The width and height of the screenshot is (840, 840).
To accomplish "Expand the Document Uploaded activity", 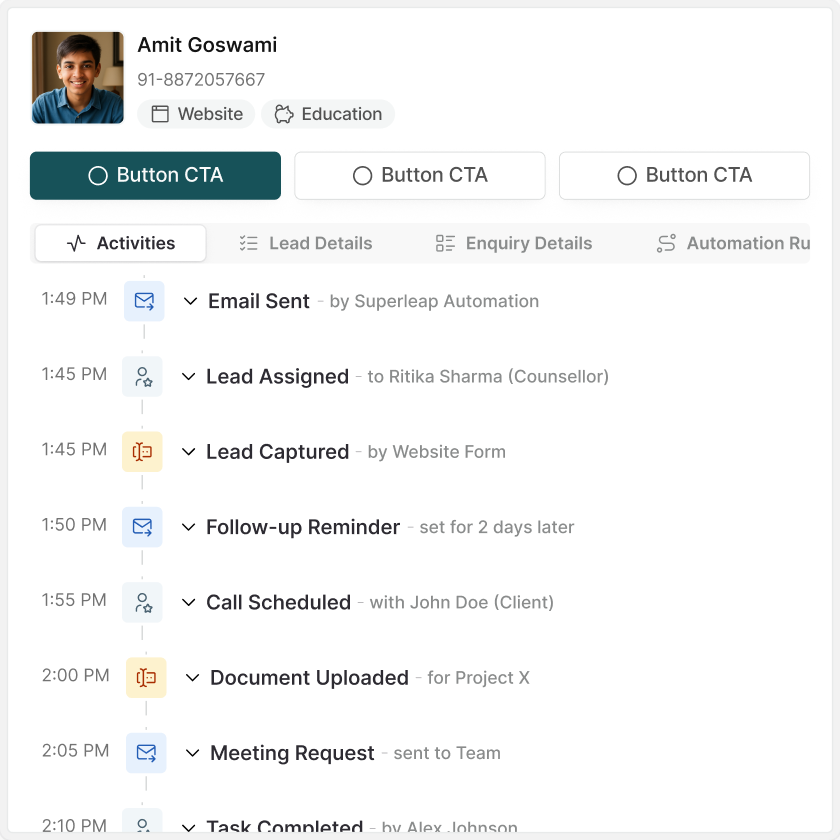I will pyautogui.click(x=192, y=678).
